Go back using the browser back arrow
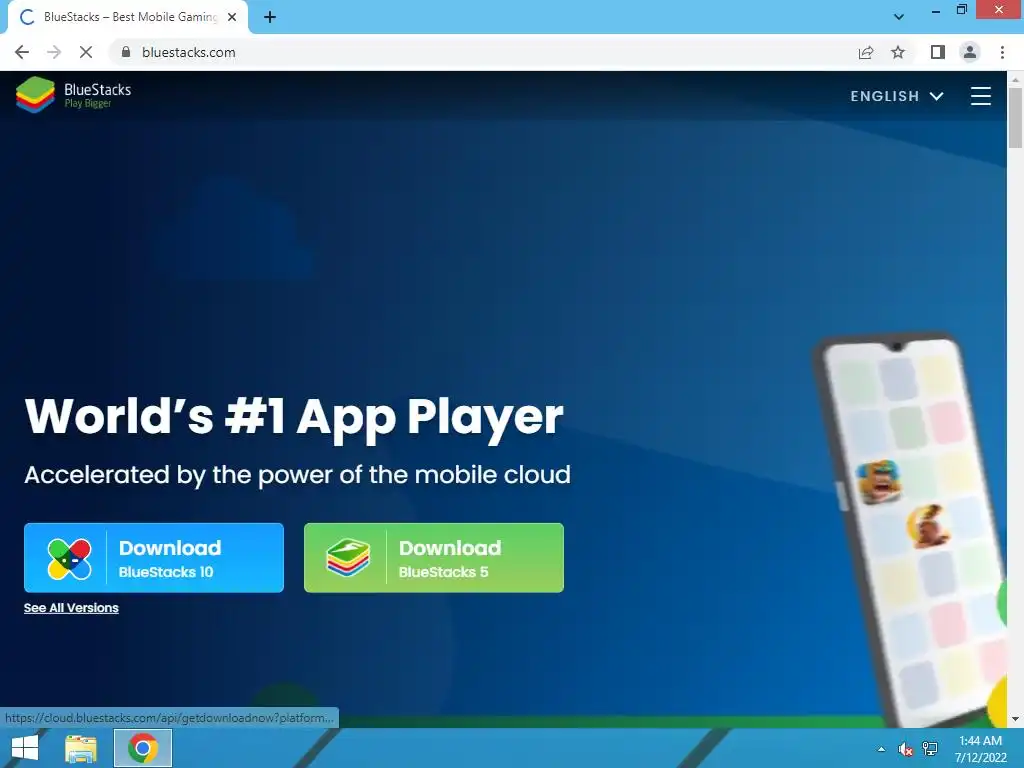This screenshot has width=1024, height=768. coord(22,52)
